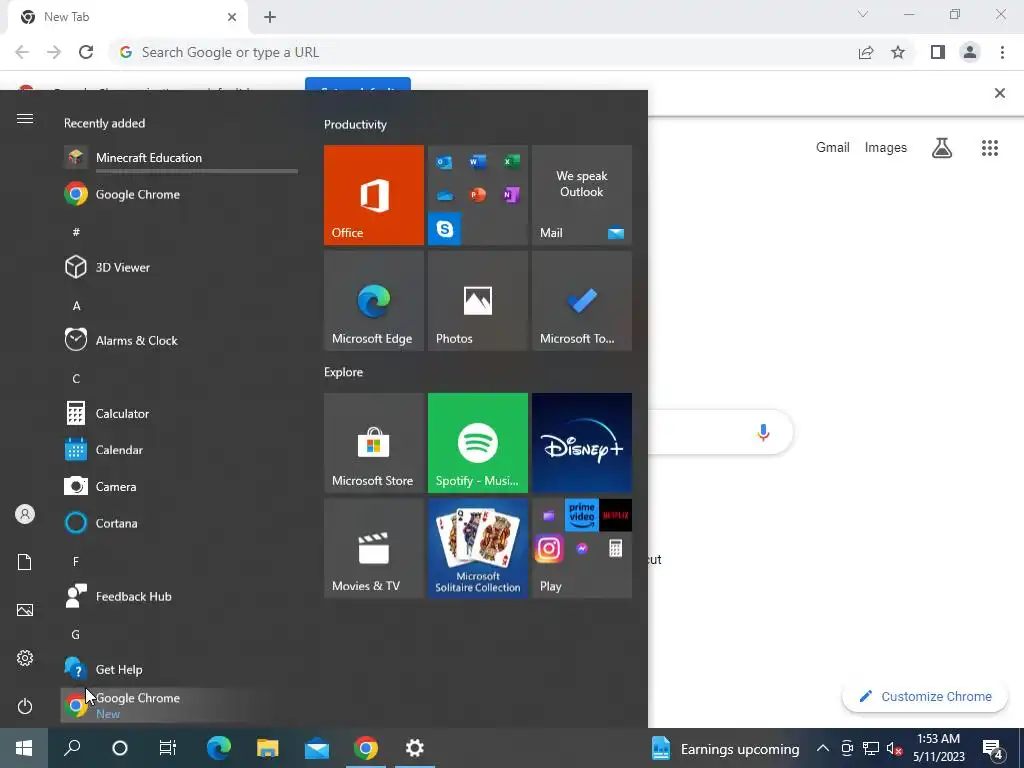Open the Microsoft Store tile
The height and width of the screenshot is (768, 1024).
pyautogui.click(x=374, y=443)
